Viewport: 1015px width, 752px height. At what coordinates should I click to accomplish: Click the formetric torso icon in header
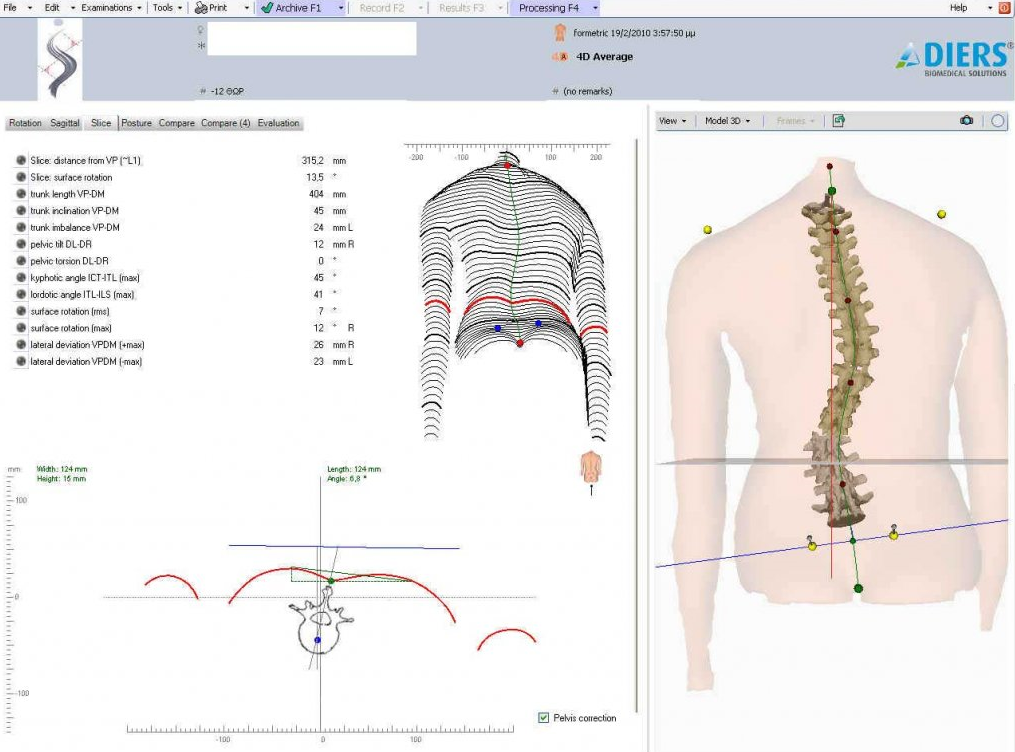(x=560, y=33)
